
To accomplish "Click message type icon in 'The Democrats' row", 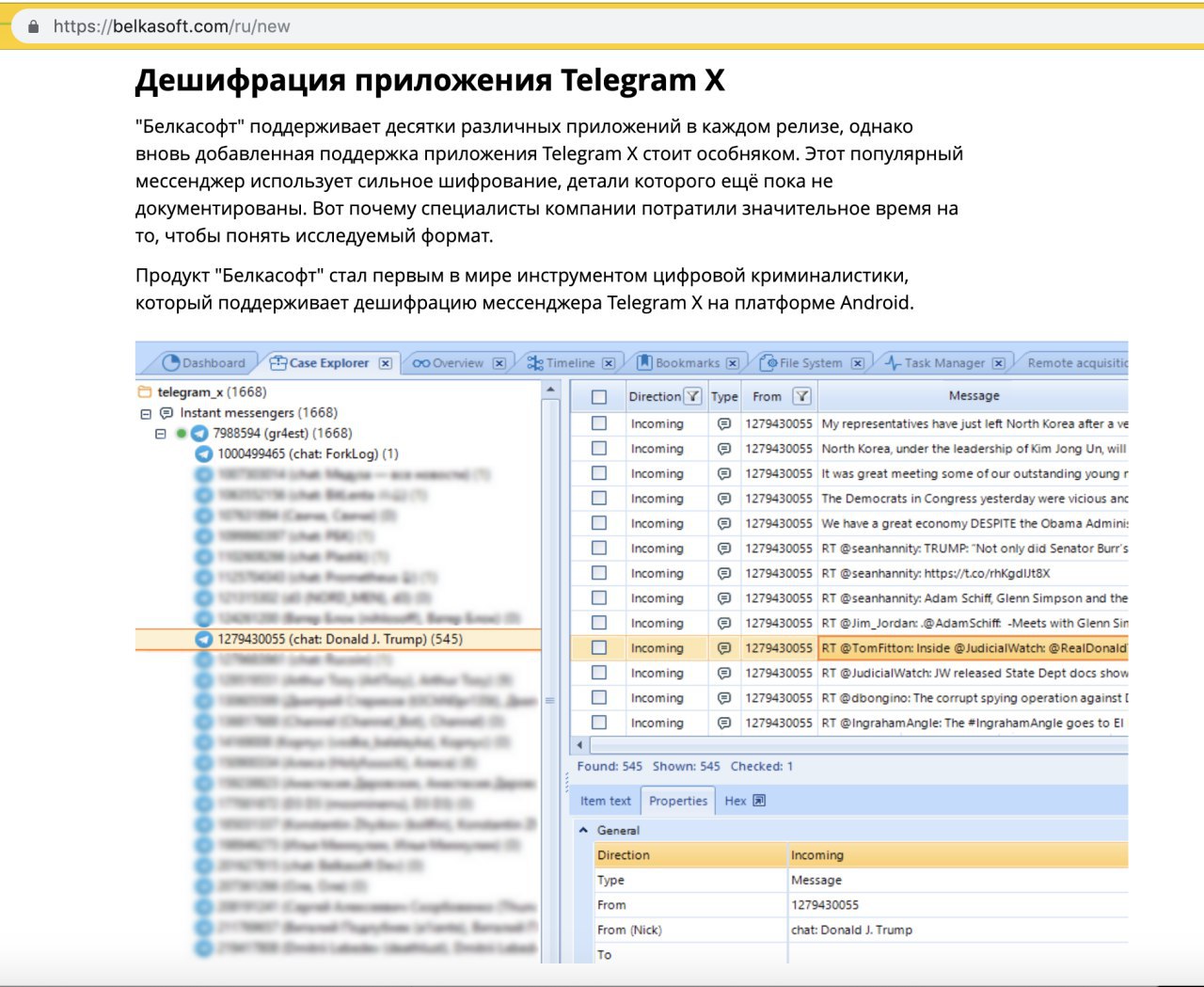I will (724, 499).
